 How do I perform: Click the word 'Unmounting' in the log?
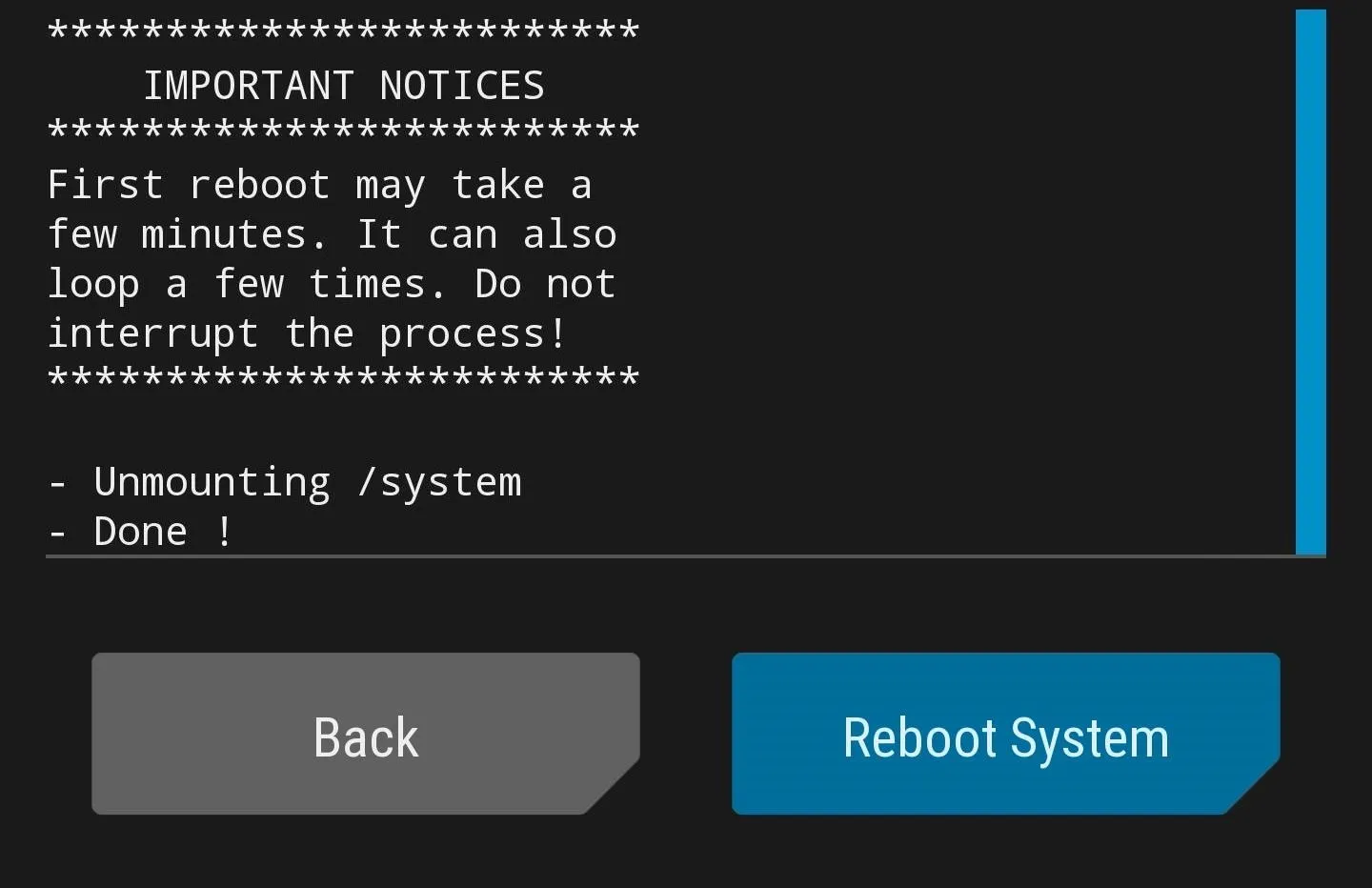(x=212, y=482)
